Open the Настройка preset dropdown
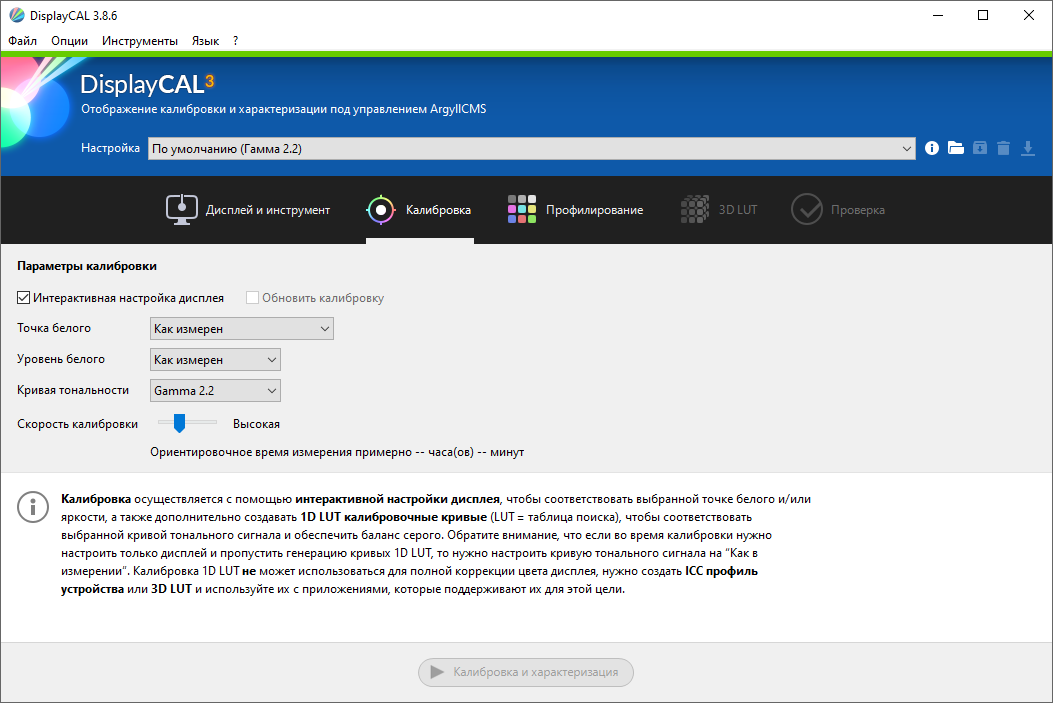Image resolution: width=1053 pixels, height=703 pixels. click(x=532, y=148)
